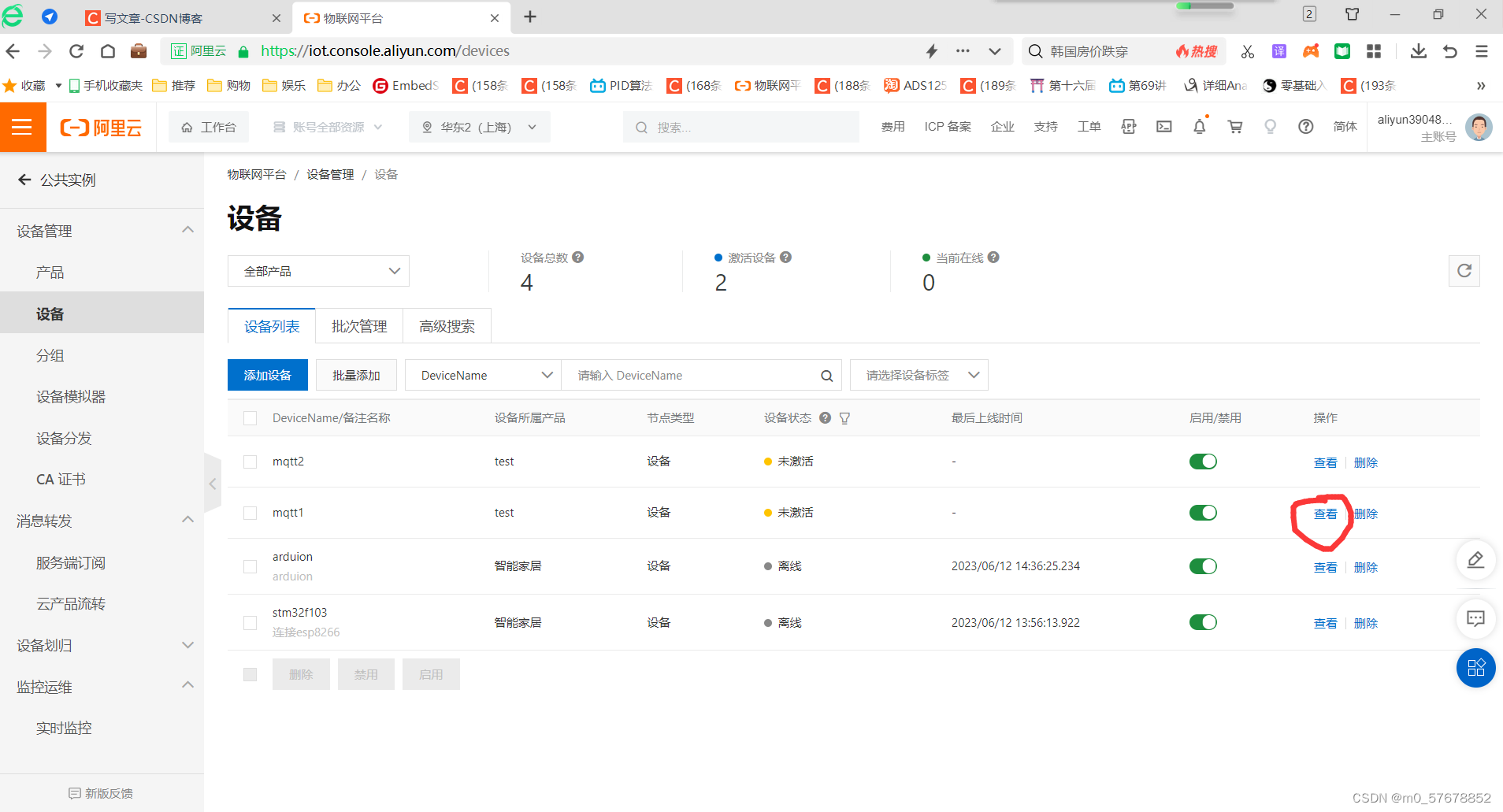The width and height of the screenshot is (1503, 812).
Task: Open the 华东2（上海） region selector
Action: (479, 127)
